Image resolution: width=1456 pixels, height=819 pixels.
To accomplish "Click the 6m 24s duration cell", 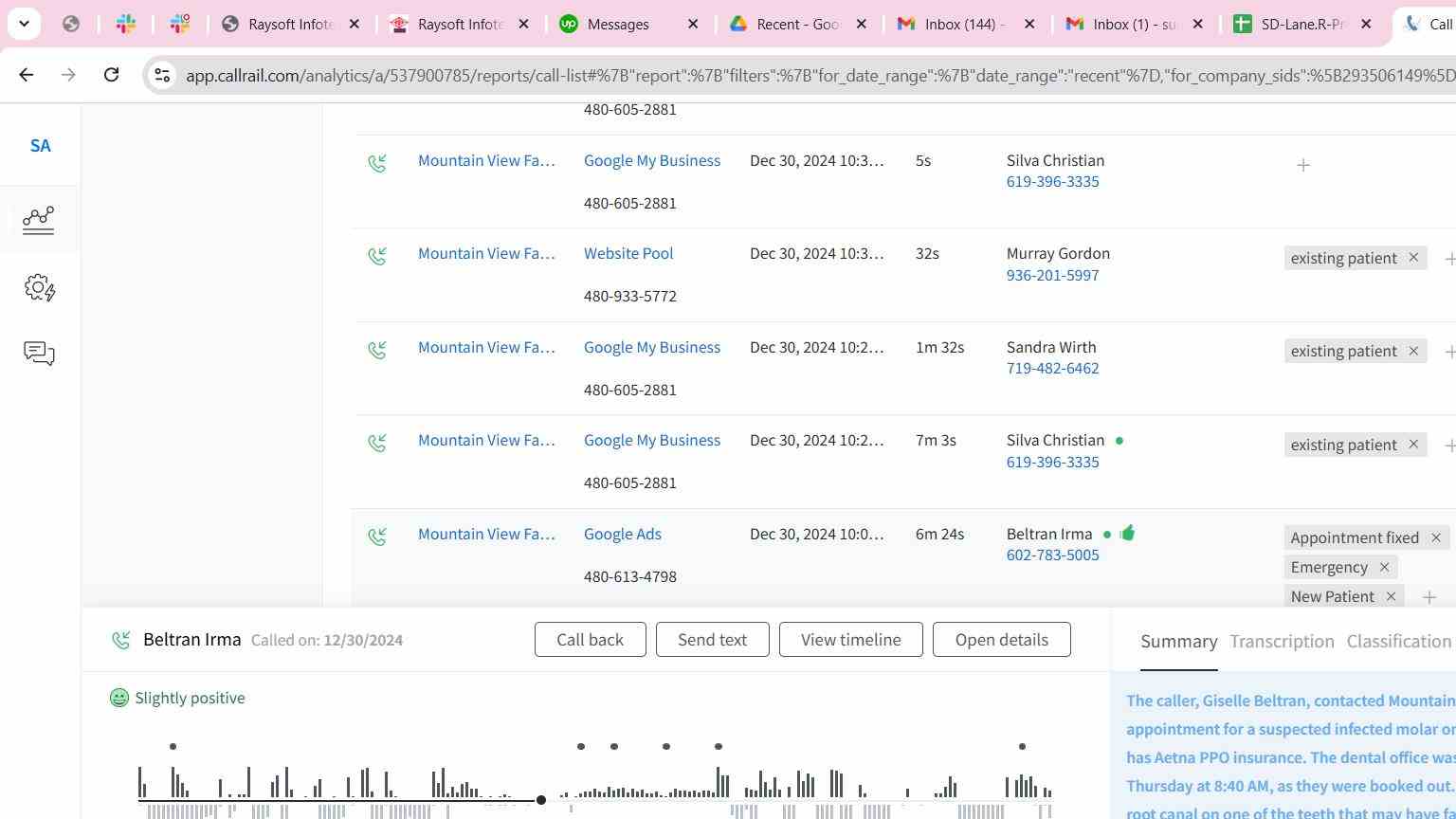I will [939, 535].
